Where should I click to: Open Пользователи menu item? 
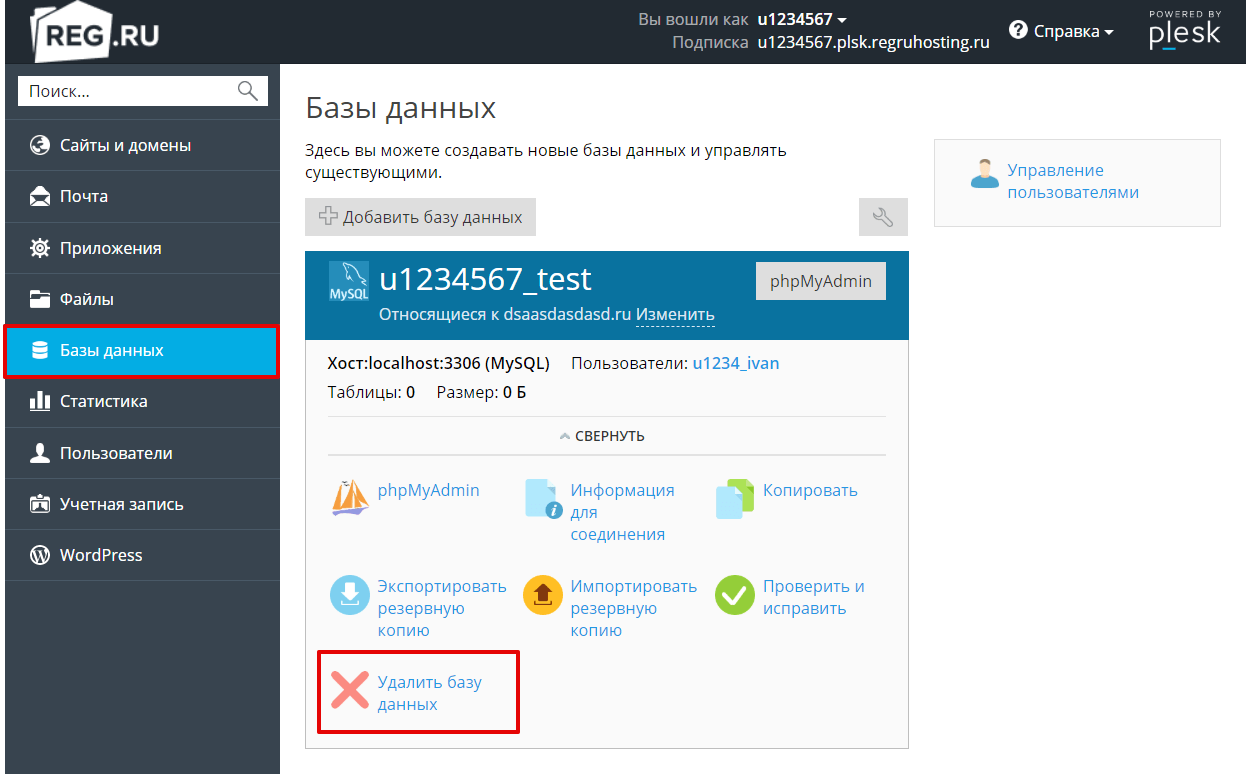[x=142, y=453]
